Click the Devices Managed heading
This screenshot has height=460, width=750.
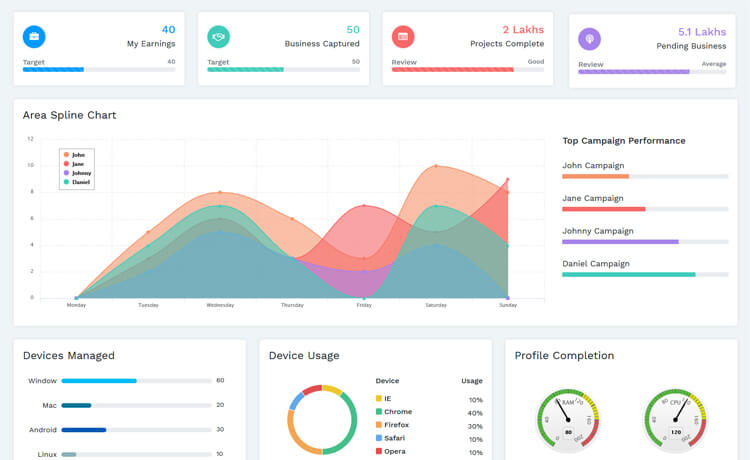tap(69, 356)
